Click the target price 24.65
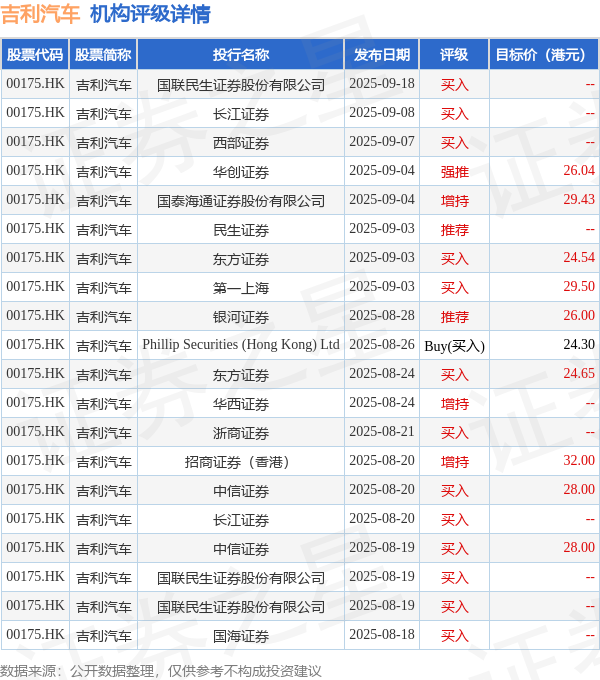The height and width of the screenshot is (680, 600). tap(579, 373)
